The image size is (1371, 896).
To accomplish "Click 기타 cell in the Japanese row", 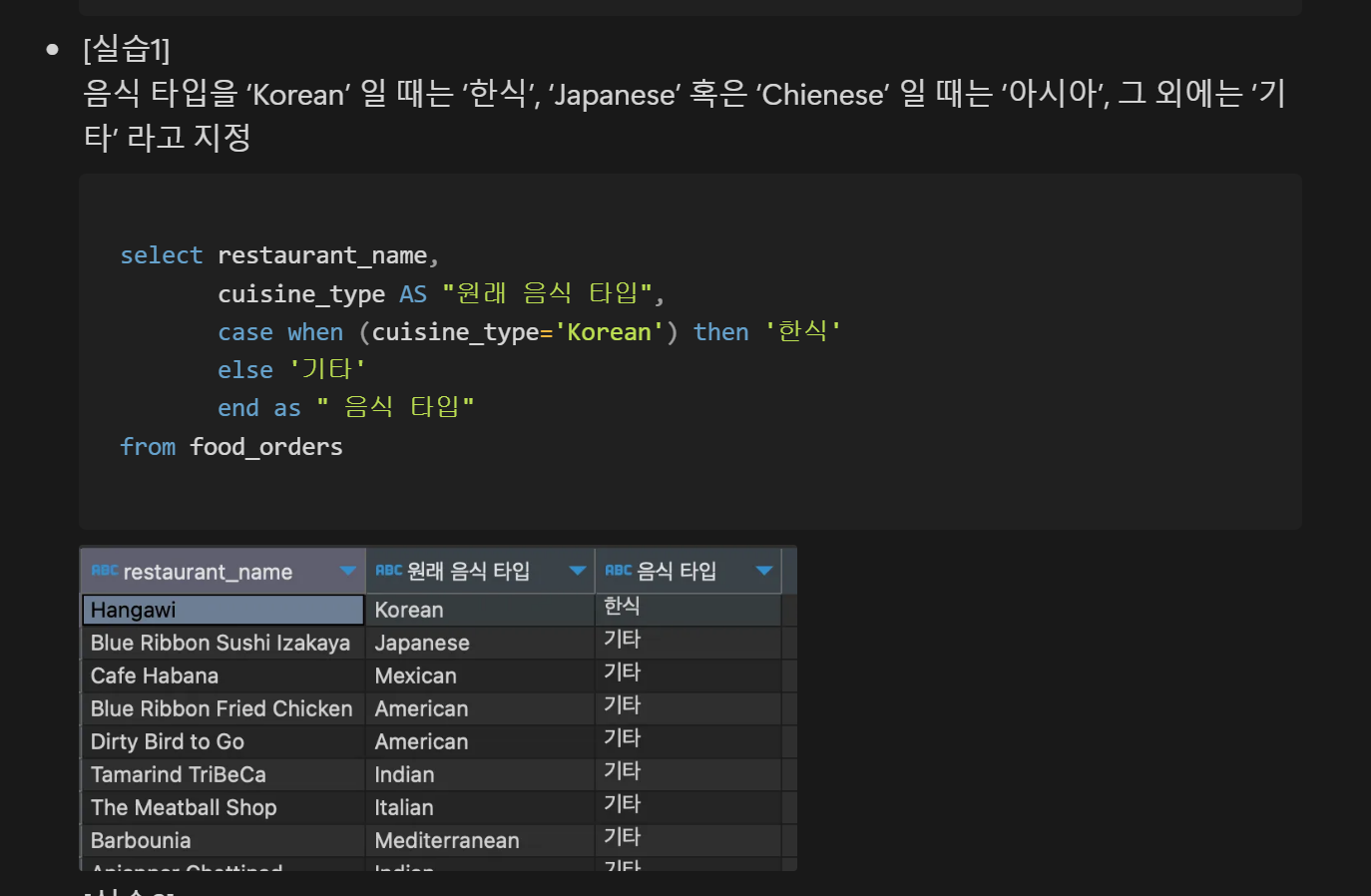I will point(688,643).
